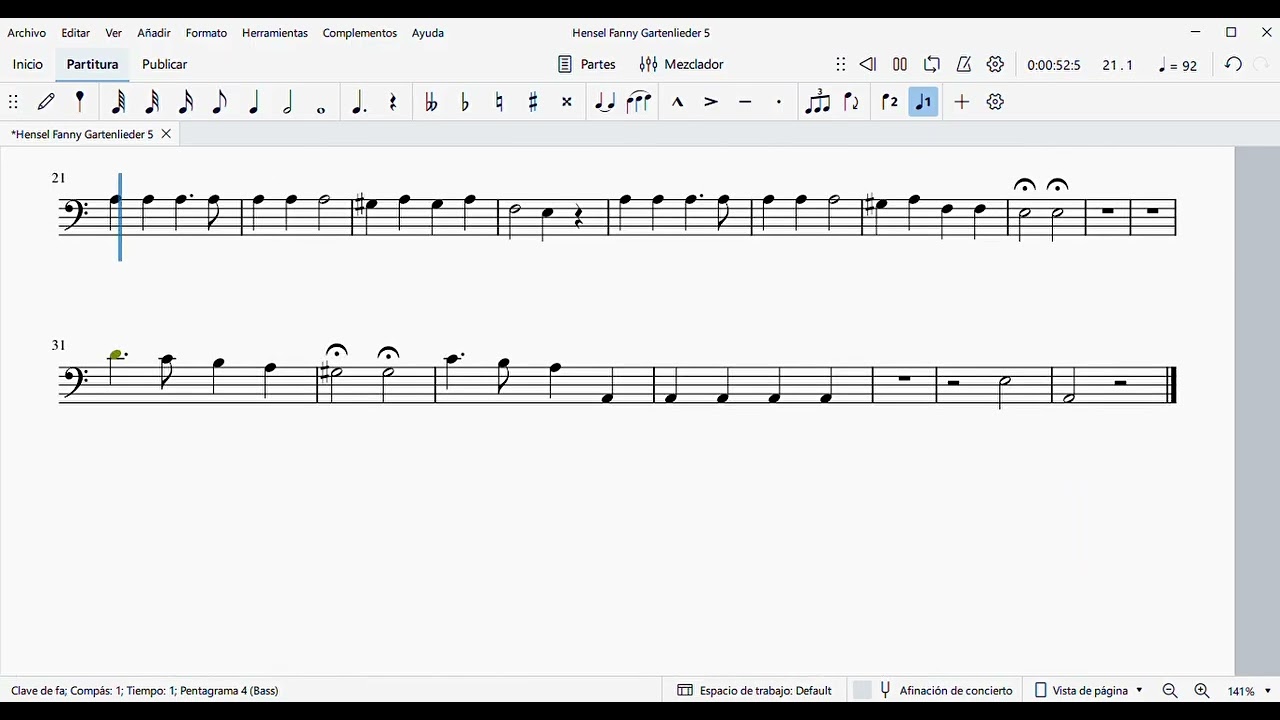1280x720 pixels.
Task: Activate the pencil note input tool
Action: click(46, 102)
